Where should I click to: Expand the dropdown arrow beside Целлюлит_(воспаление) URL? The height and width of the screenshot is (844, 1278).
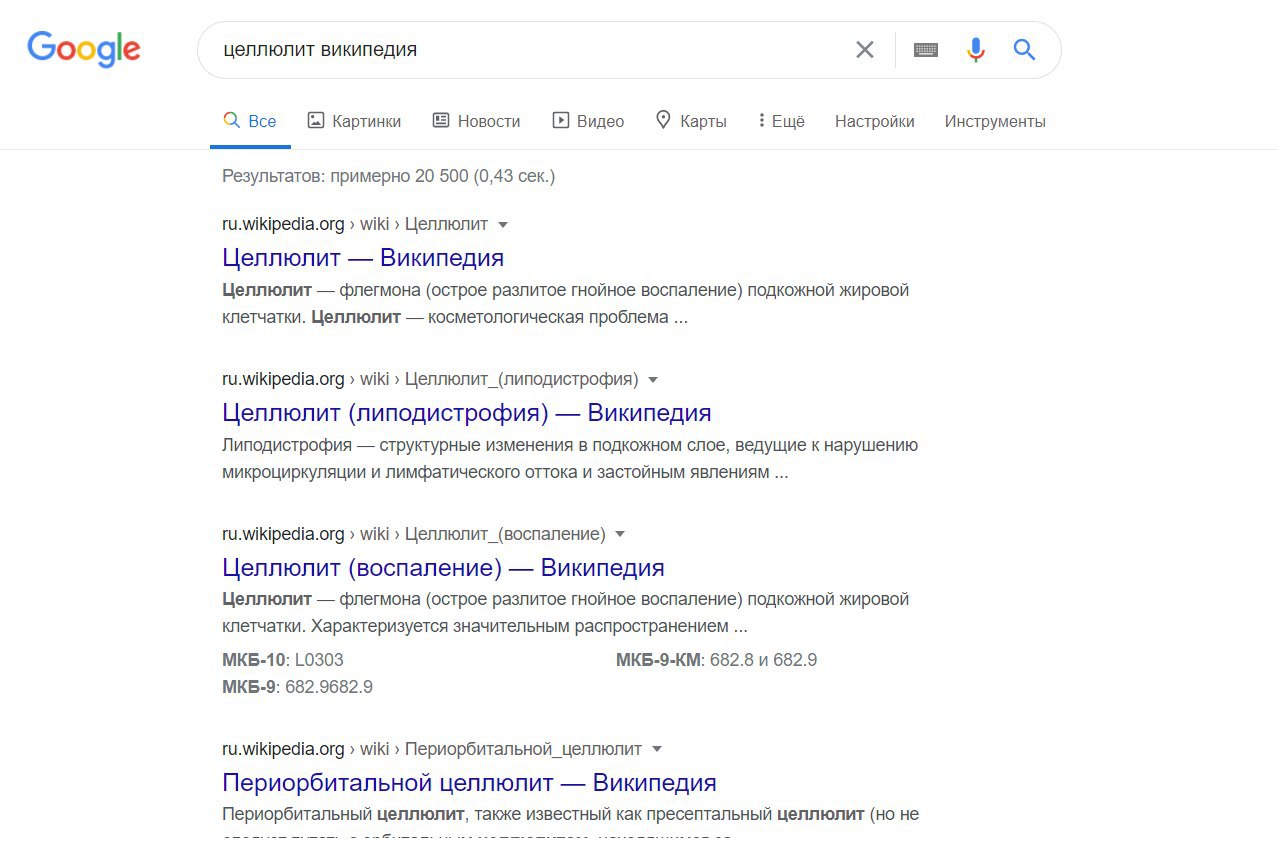[620, 534]
